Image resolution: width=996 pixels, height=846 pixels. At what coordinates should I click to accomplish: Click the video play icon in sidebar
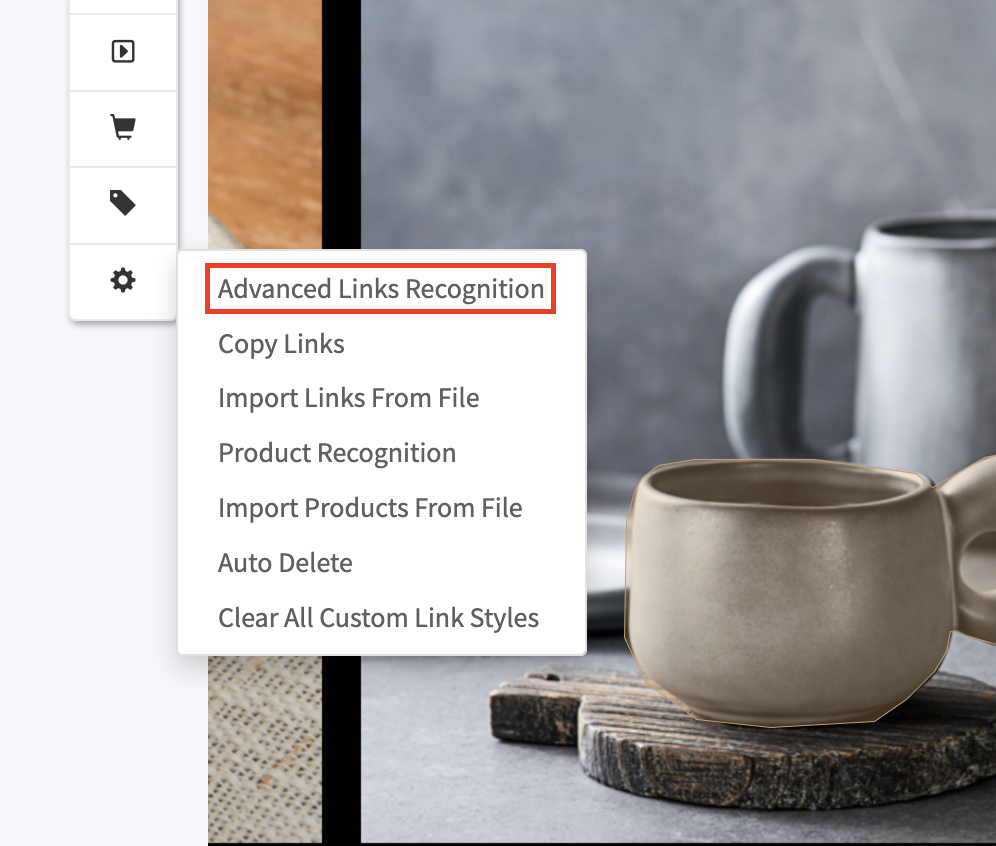click(122, 51)
